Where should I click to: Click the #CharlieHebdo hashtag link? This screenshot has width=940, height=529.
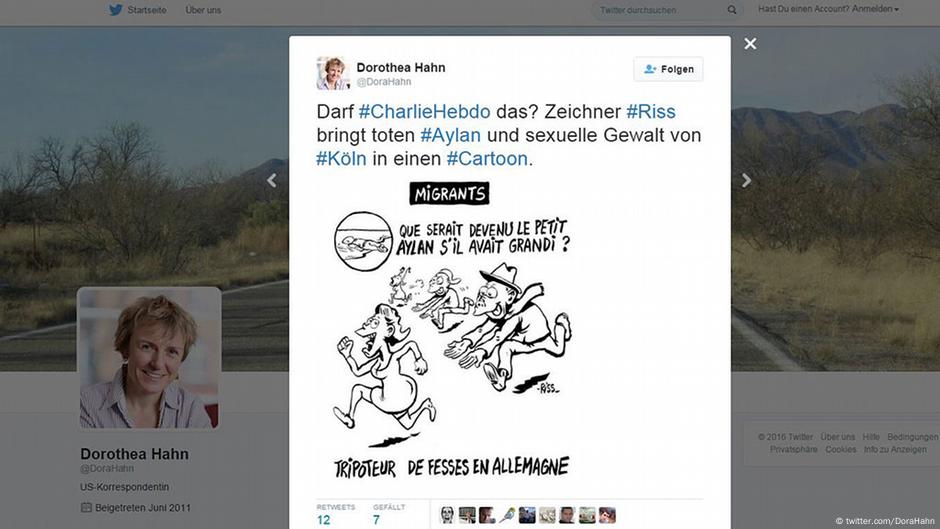[424, 112]
